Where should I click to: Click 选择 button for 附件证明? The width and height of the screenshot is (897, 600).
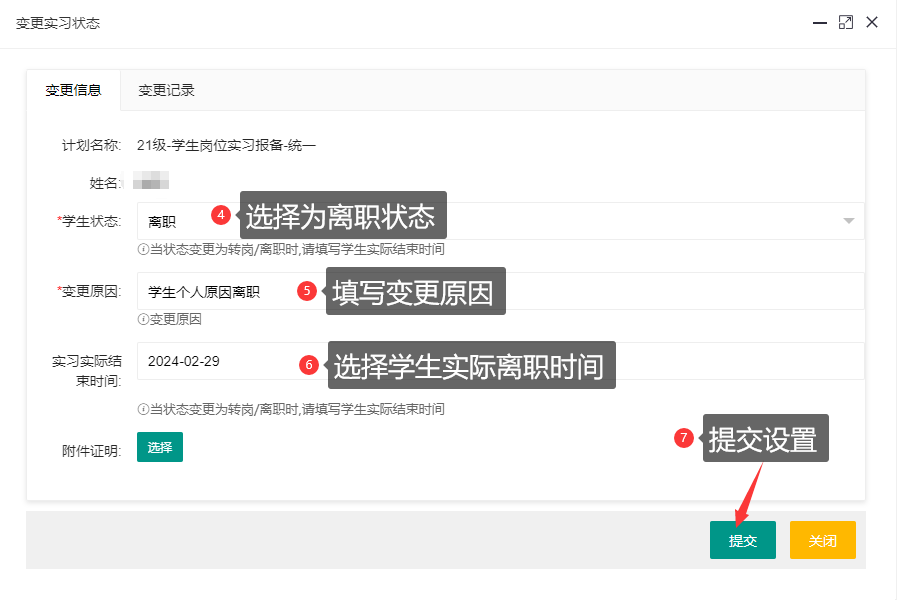(x=160, y=448)
